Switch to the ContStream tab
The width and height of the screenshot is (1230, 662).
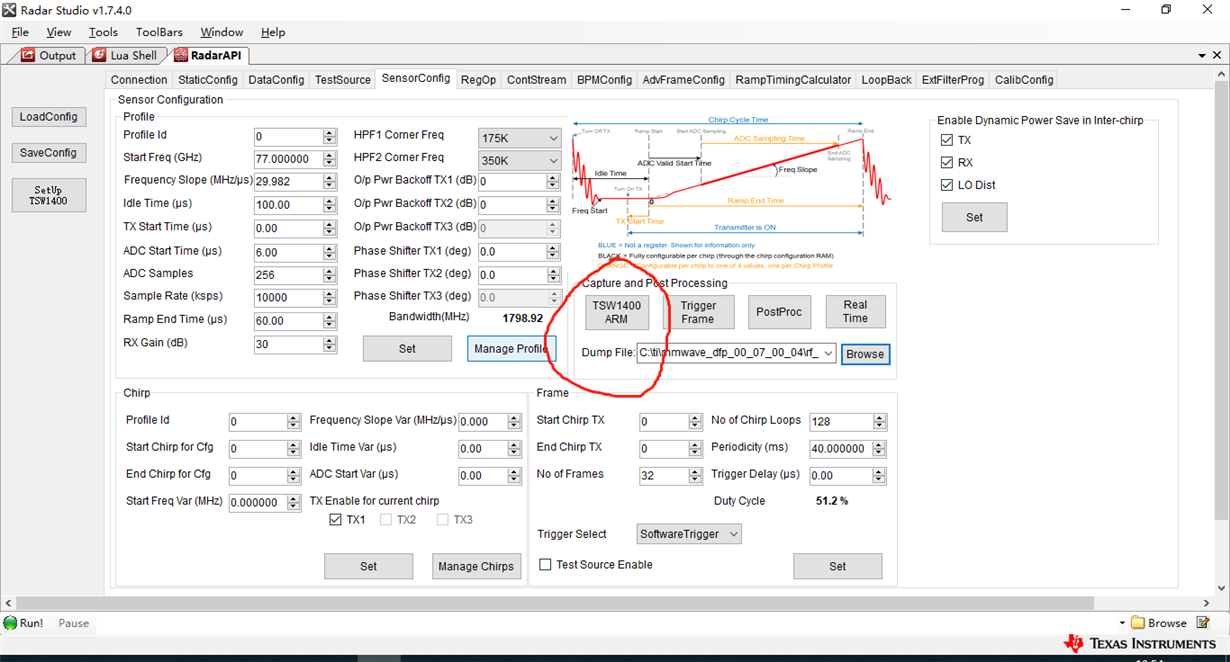coord(537,80)
